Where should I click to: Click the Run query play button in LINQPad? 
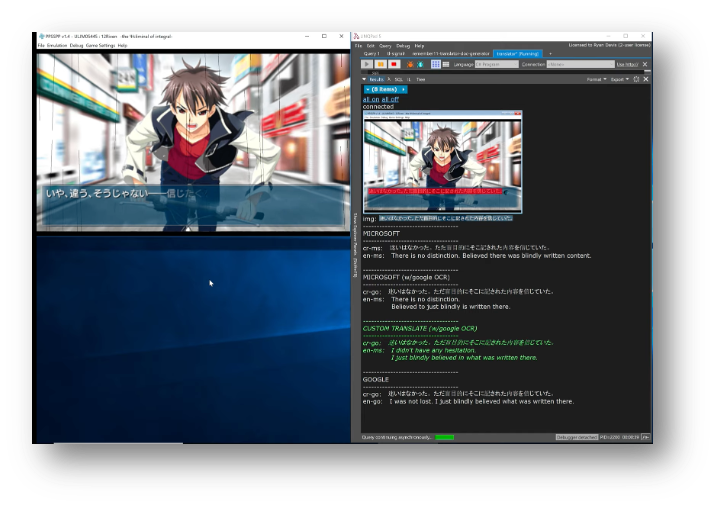point(367,64)
